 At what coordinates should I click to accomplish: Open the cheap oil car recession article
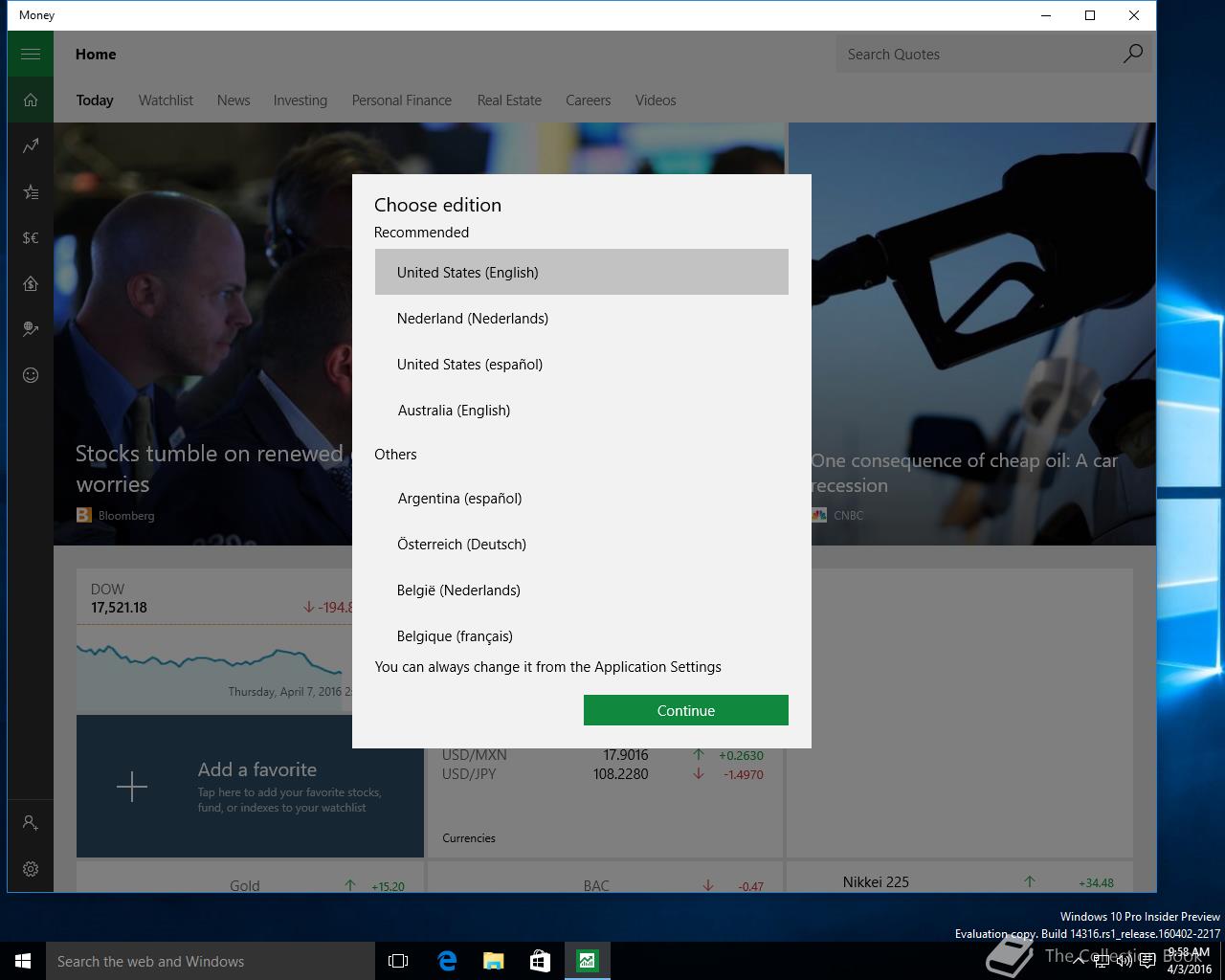pyautogui.click(x=965, y=473)
